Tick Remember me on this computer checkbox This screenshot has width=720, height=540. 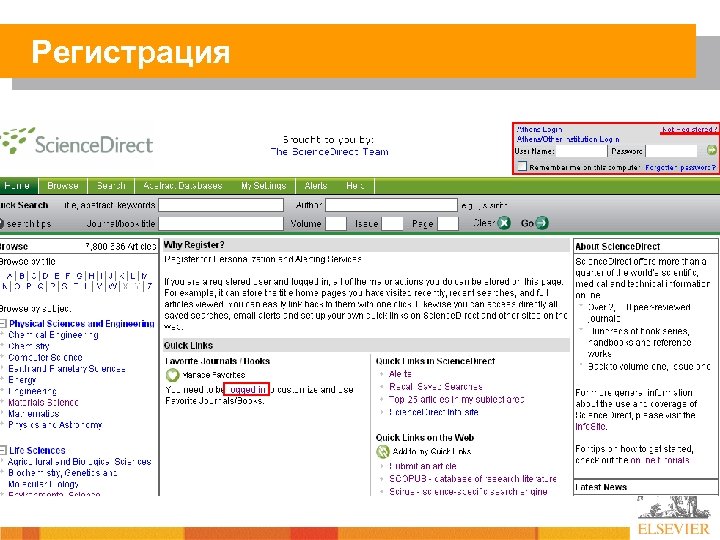tap(522, 166)
